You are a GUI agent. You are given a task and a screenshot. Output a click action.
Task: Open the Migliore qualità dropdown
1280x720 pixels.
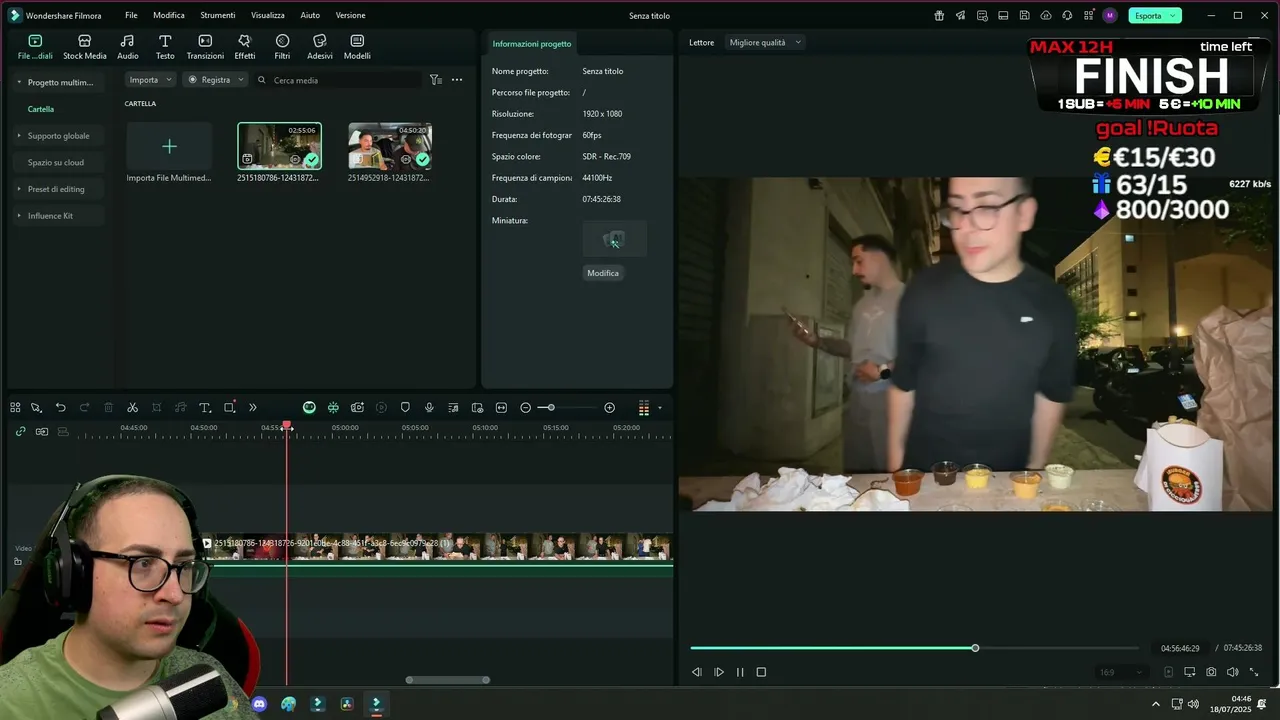[x=764, y=42]
